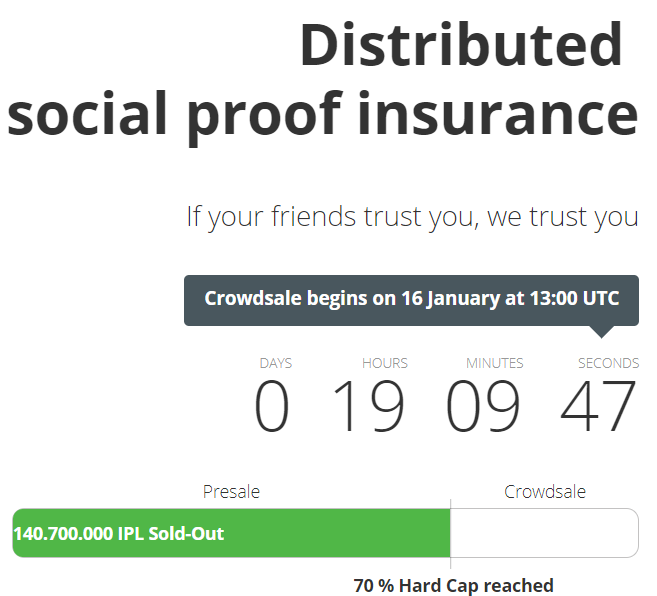Click the days counter showing 0
The height and width of the screenshot is (596, 657).
(x=272, y=405)
